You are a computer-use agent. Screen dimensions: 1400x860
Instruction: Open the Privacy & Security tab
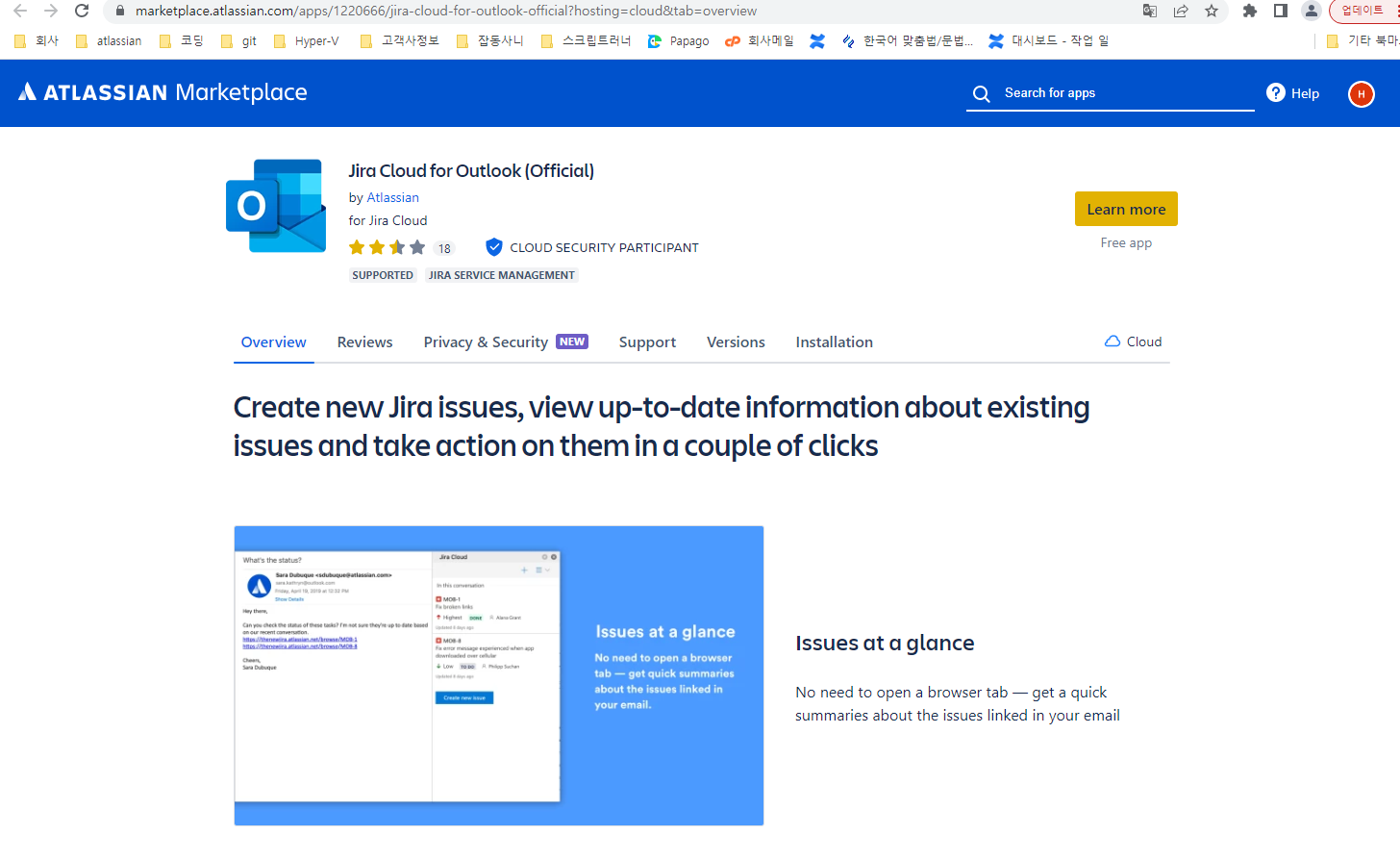pyautogui.click(x=506, y=342)
